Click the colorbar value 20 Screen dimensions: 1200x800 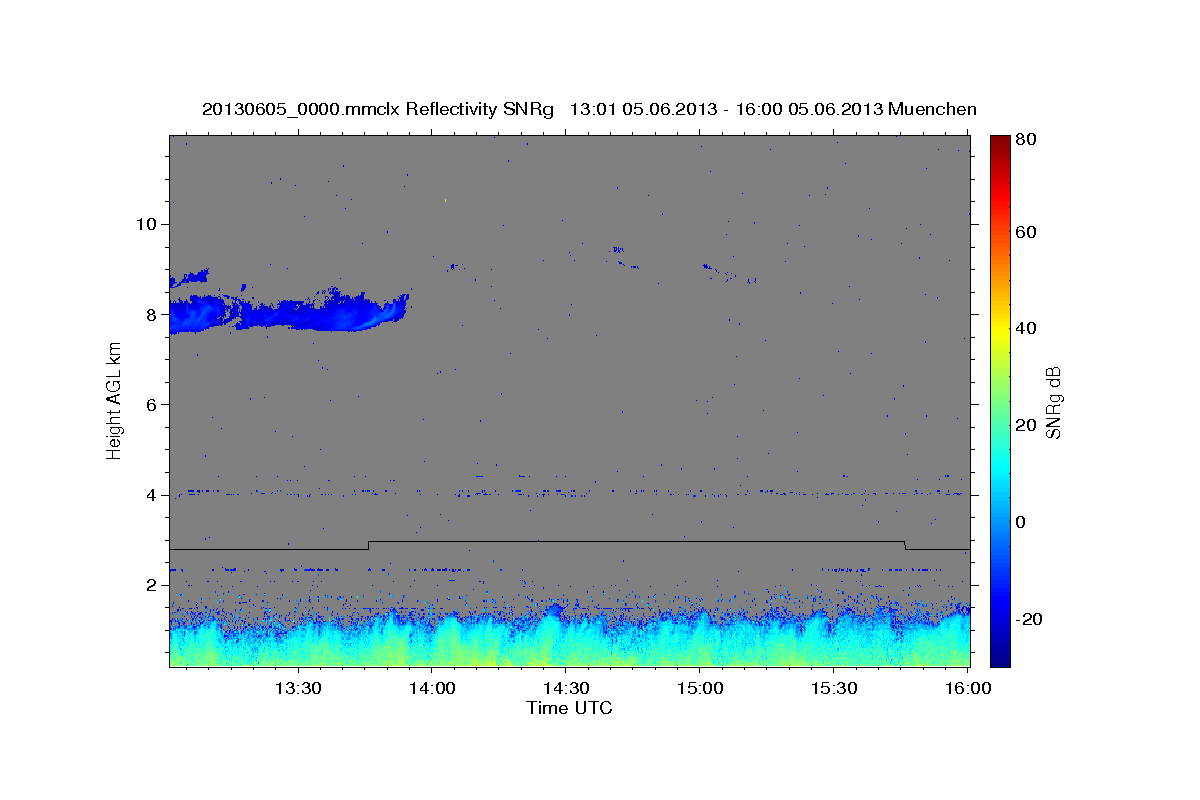coord(1026,425)
